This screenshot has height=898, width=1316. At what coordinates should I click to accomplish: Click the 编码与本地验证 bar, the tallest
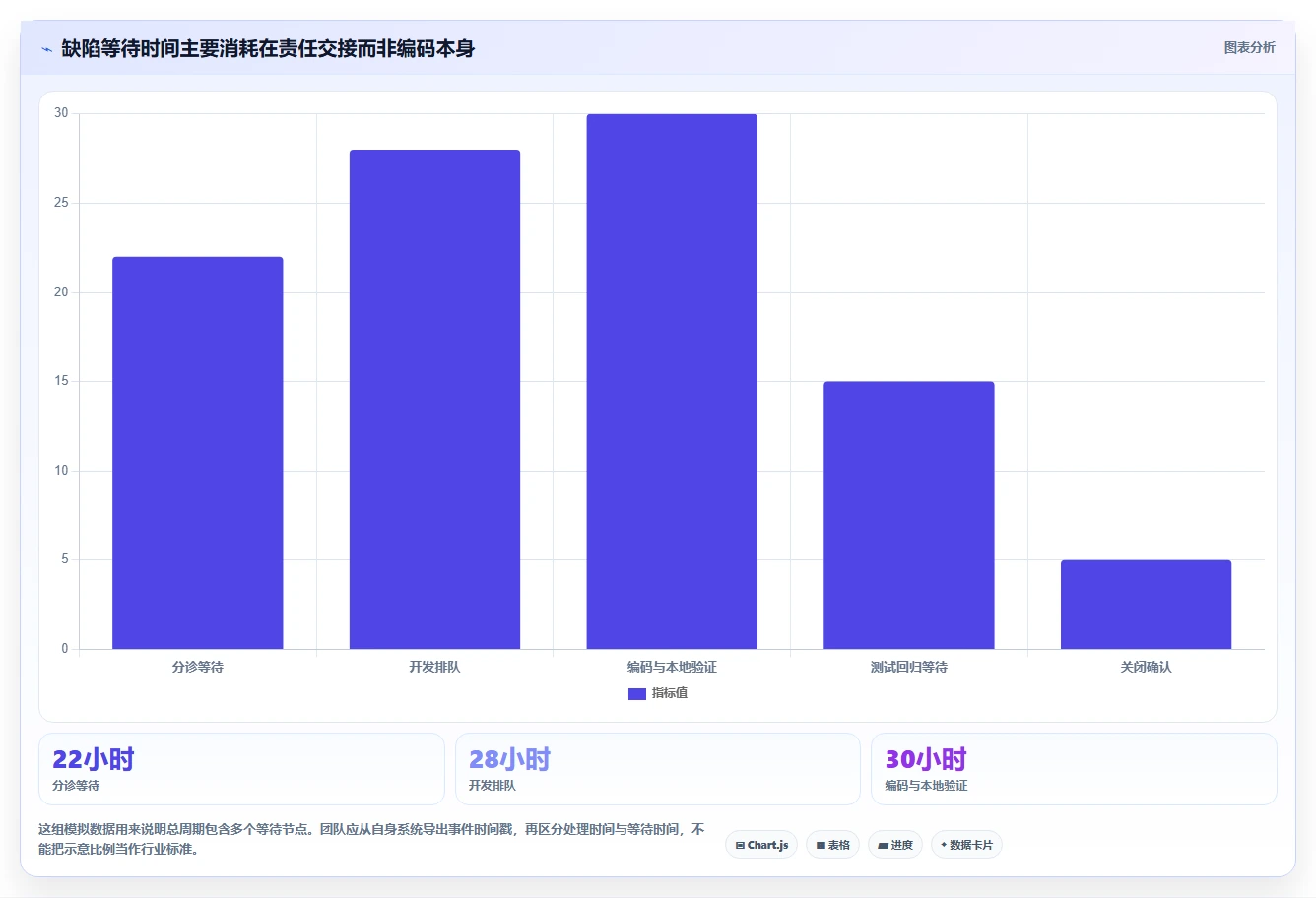(672, 382)
